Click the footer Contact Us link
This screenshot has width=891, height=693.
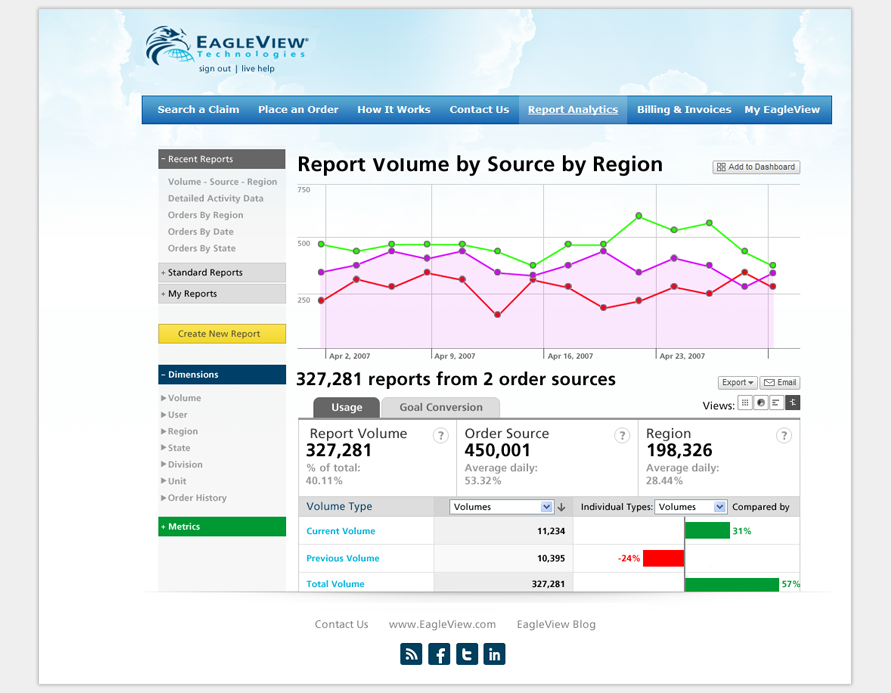point(342,624)
